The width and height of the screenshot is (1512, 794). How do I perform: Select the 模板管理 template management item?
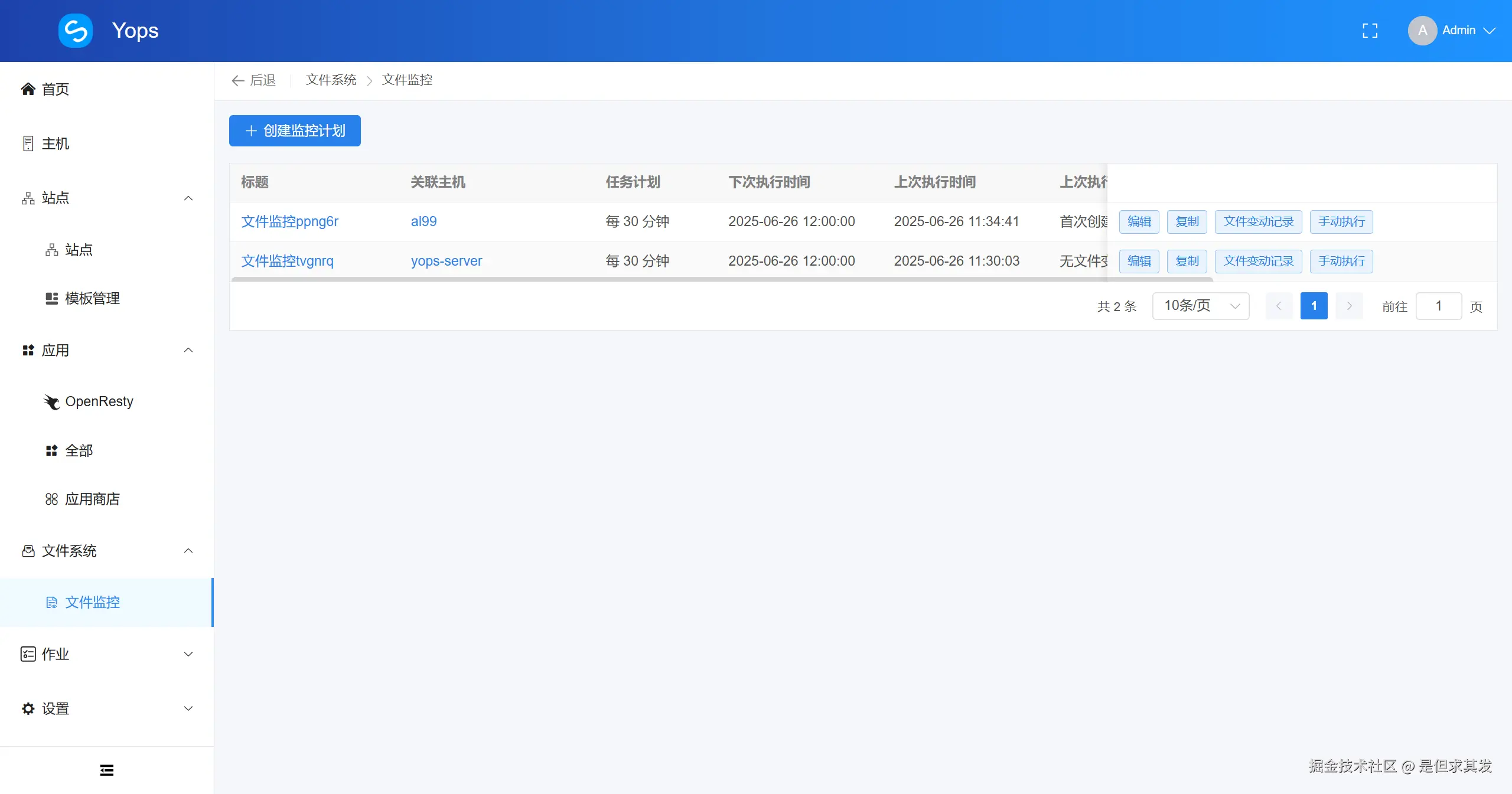(92, 298)
